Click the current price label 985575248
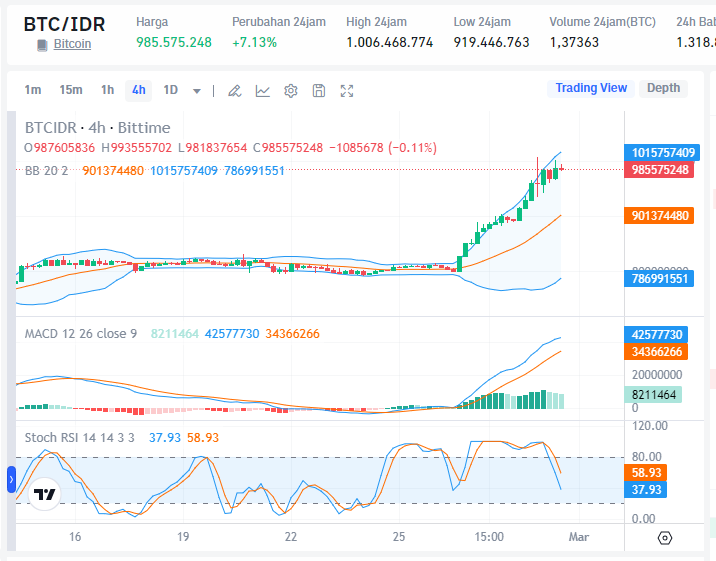The height and width of the screenshot is (561, 716). click(x=659, y=170)
